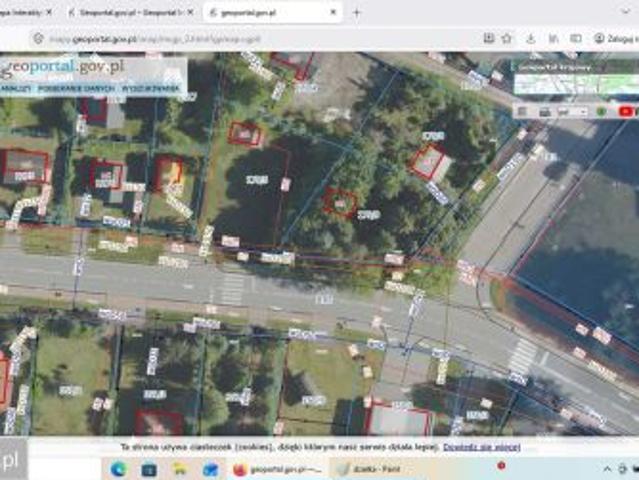This screenshot has height=480, width=639.
Task: Open the browser library icon
Action: (553, 39)
